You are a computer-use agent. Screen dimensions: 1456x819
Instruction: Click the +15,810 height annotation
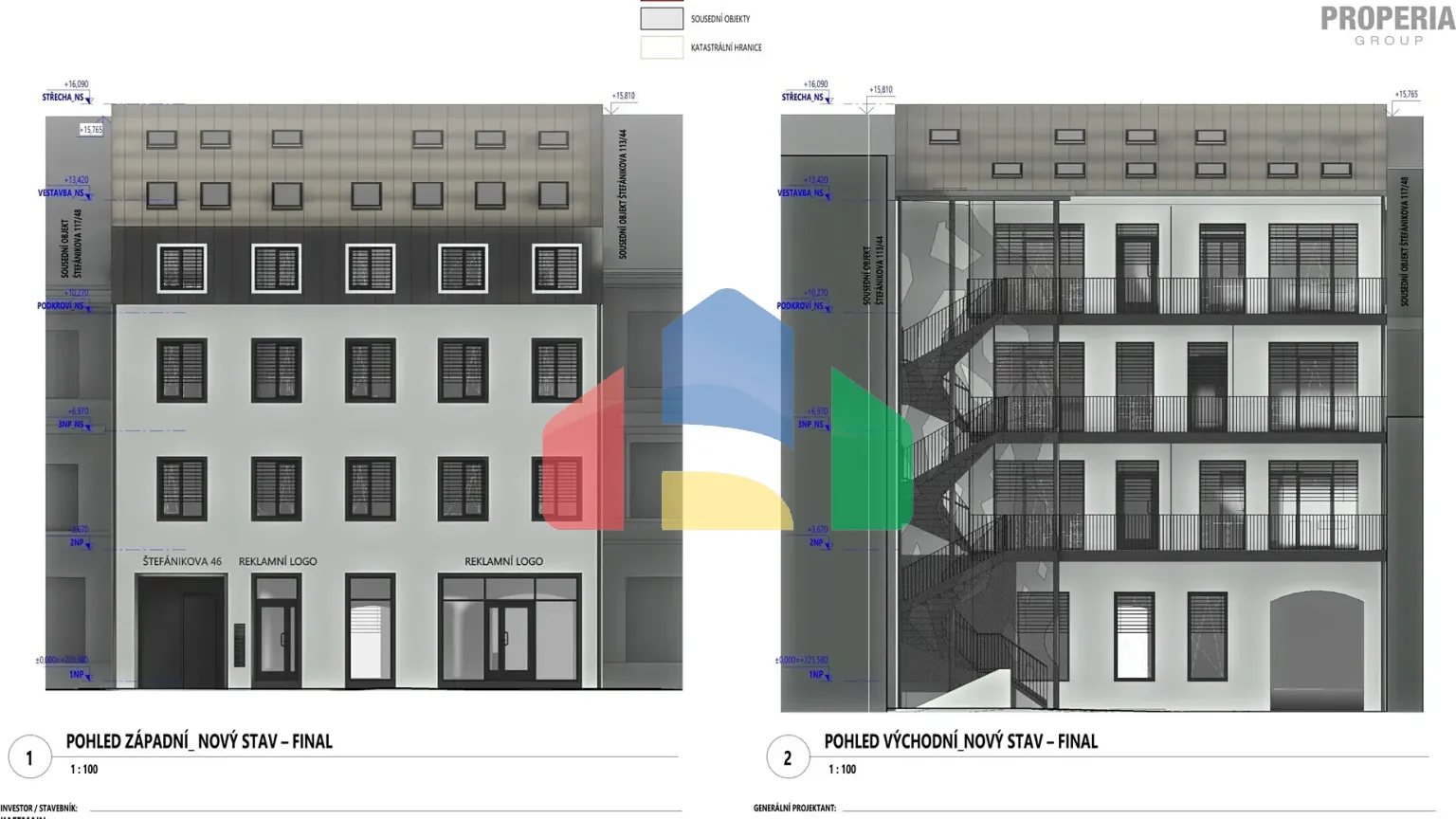click(624, 95)
